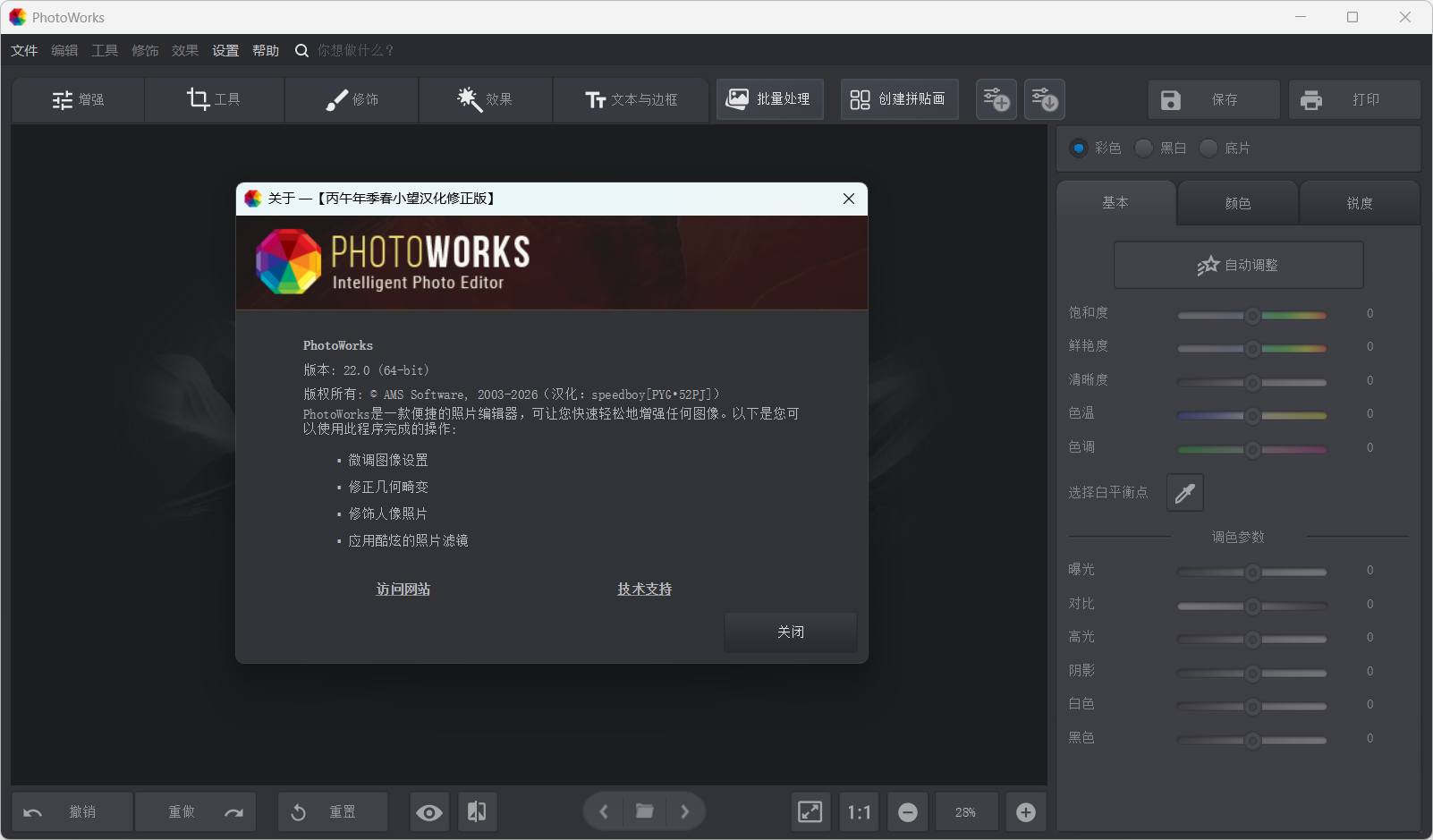Zoom in with the plus icon
This screenshot has width=1433, height=840.
(x=1026, y=812)
